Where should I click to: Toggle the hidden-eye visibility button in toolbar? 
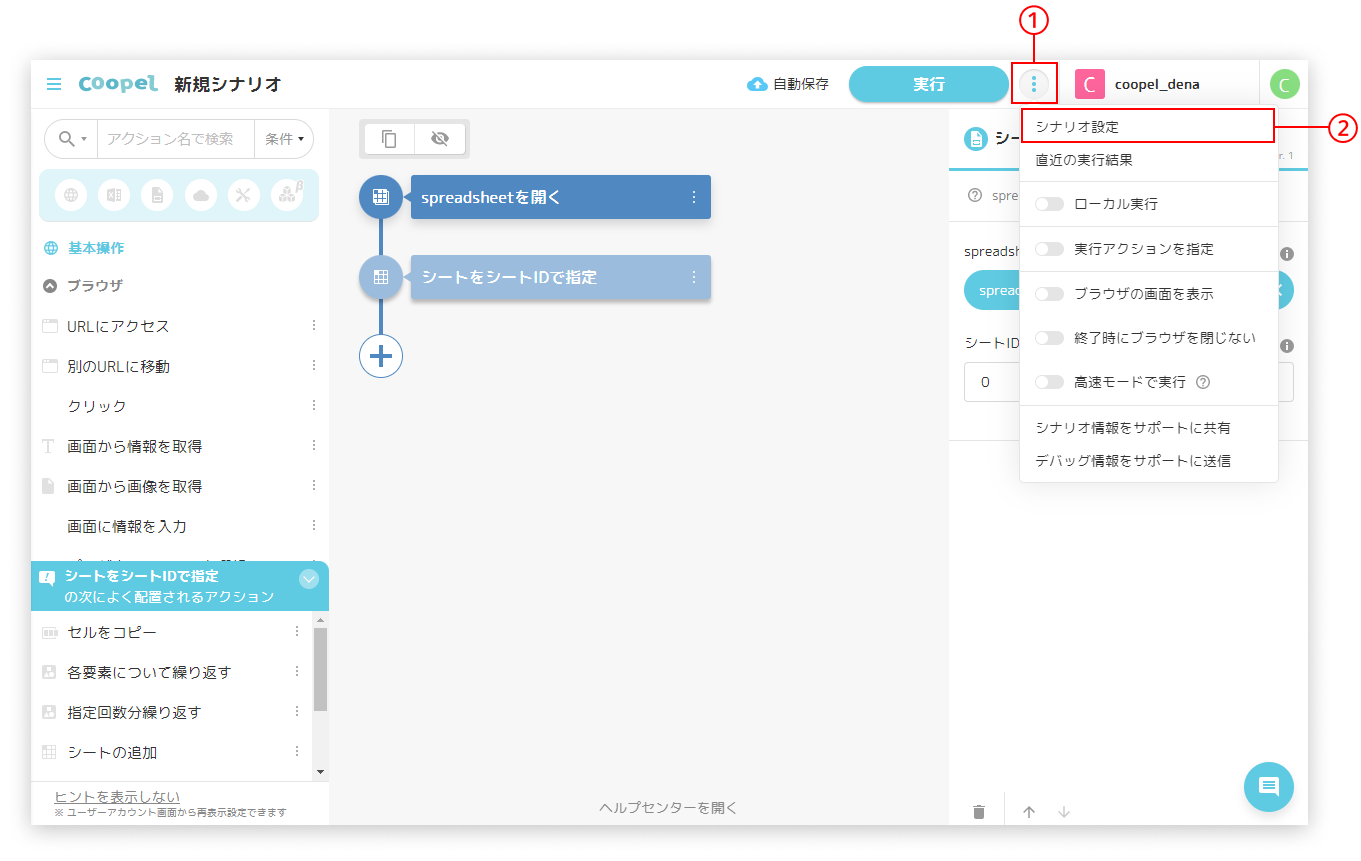[x=440, y=139]
